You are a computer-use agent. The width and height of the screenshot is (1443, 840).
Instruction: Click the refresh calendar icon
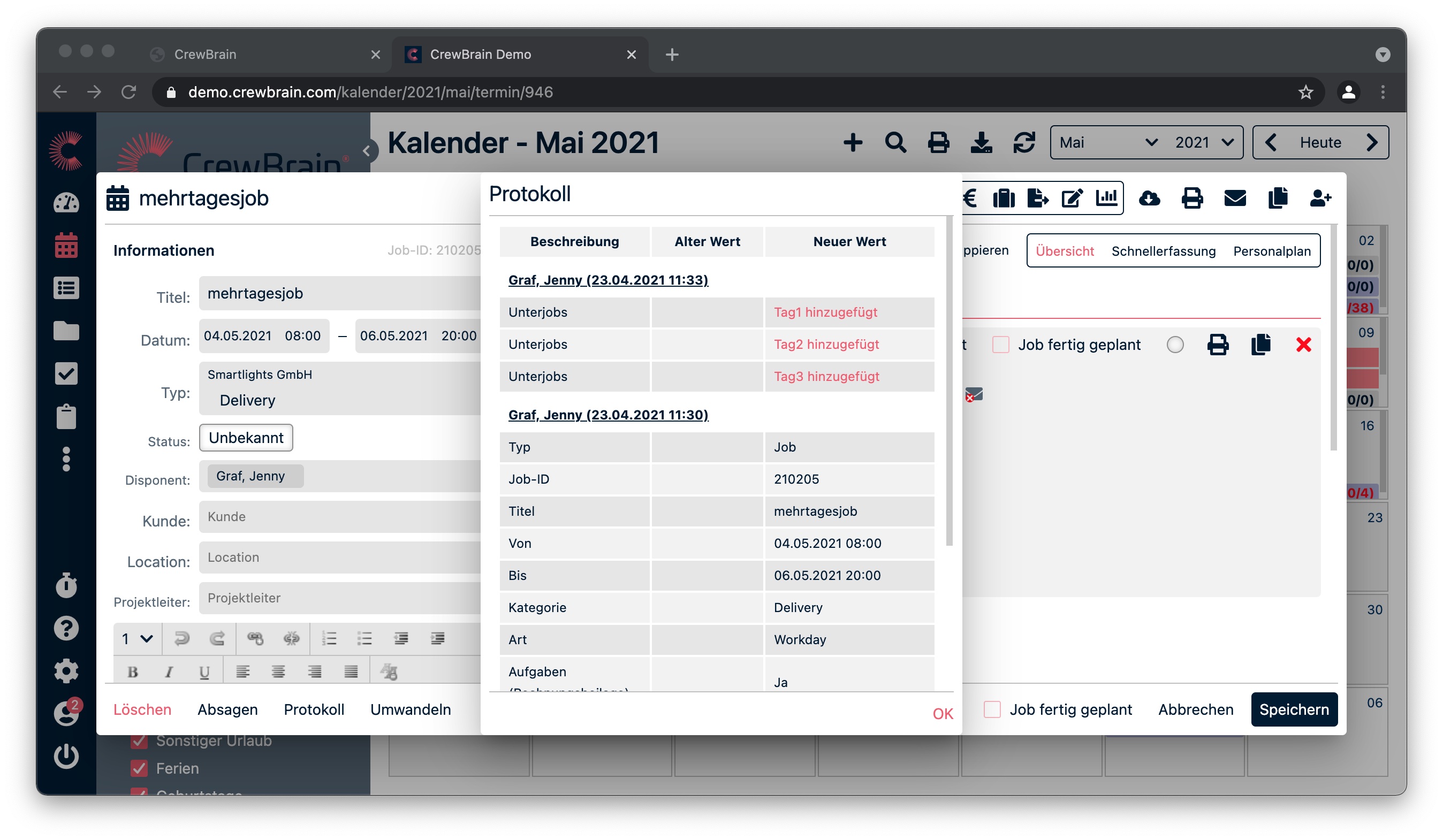coord(1024,142)
